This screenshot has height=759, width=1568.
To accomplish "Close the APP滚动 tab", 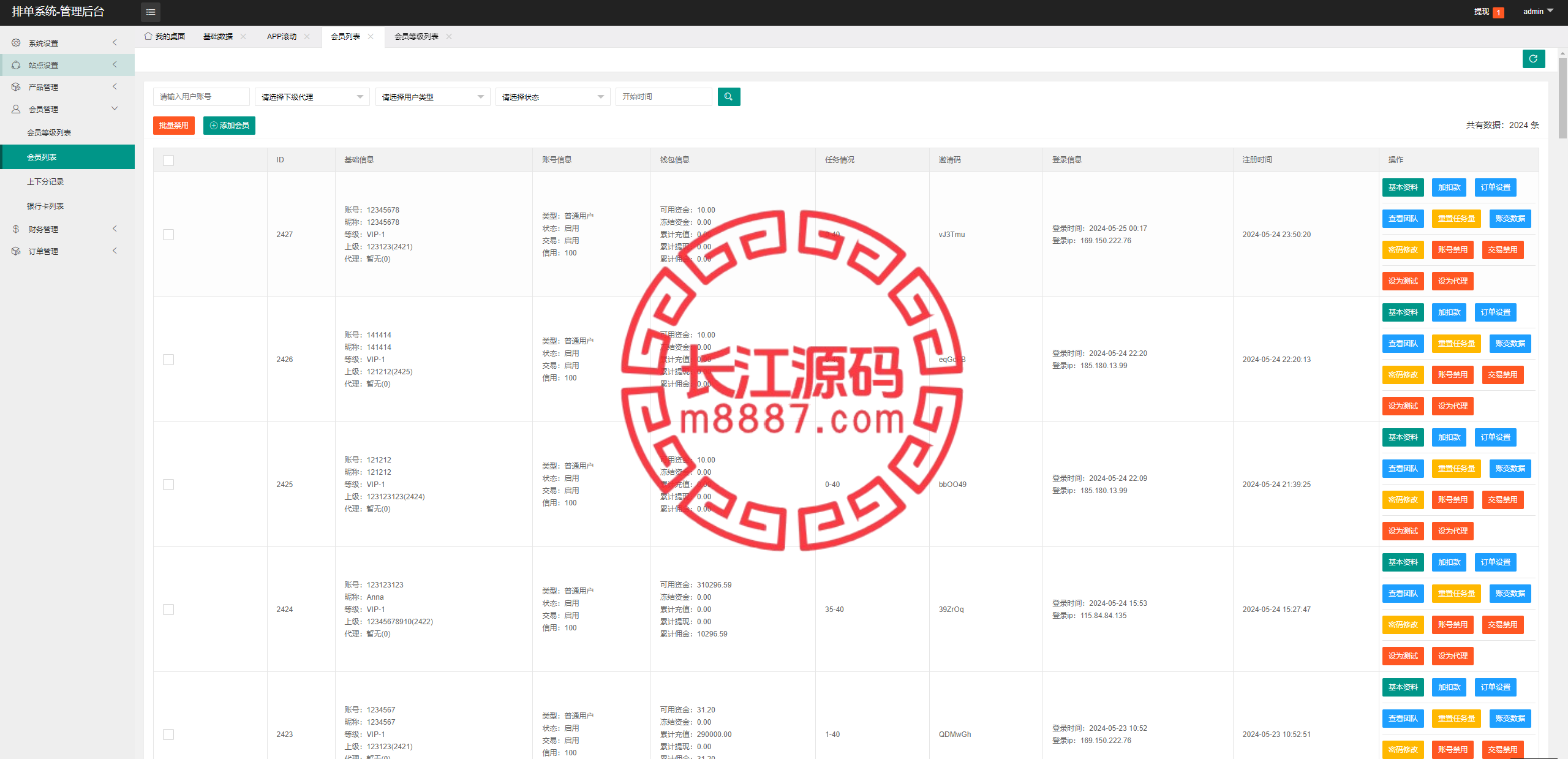I will point(307,37).
